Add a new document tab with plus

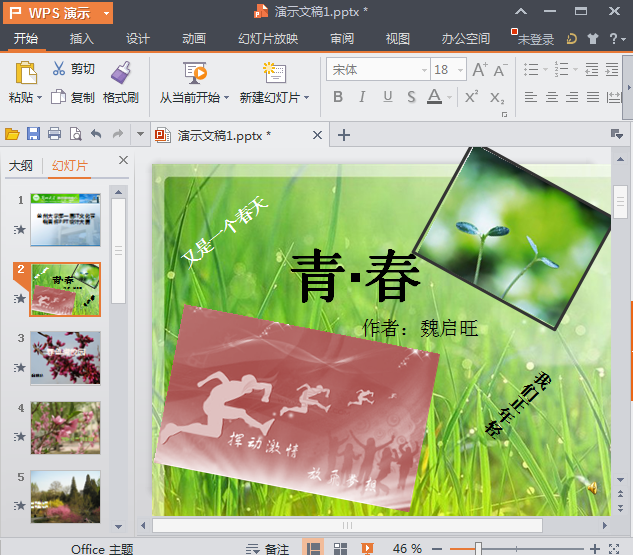pos(344,135)
